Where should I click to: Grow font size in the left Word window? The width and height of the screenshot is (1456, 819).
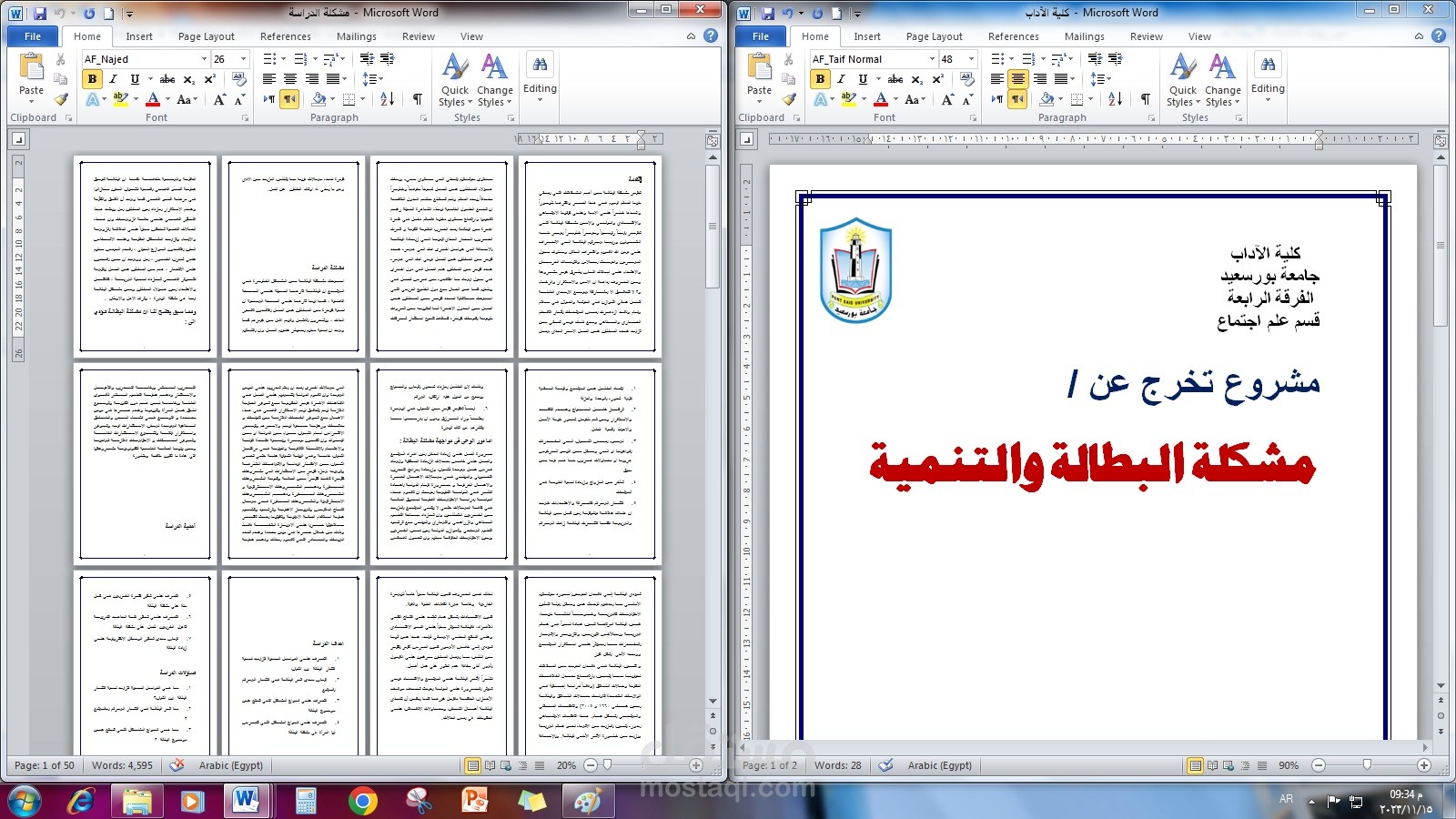pos(219,99)
